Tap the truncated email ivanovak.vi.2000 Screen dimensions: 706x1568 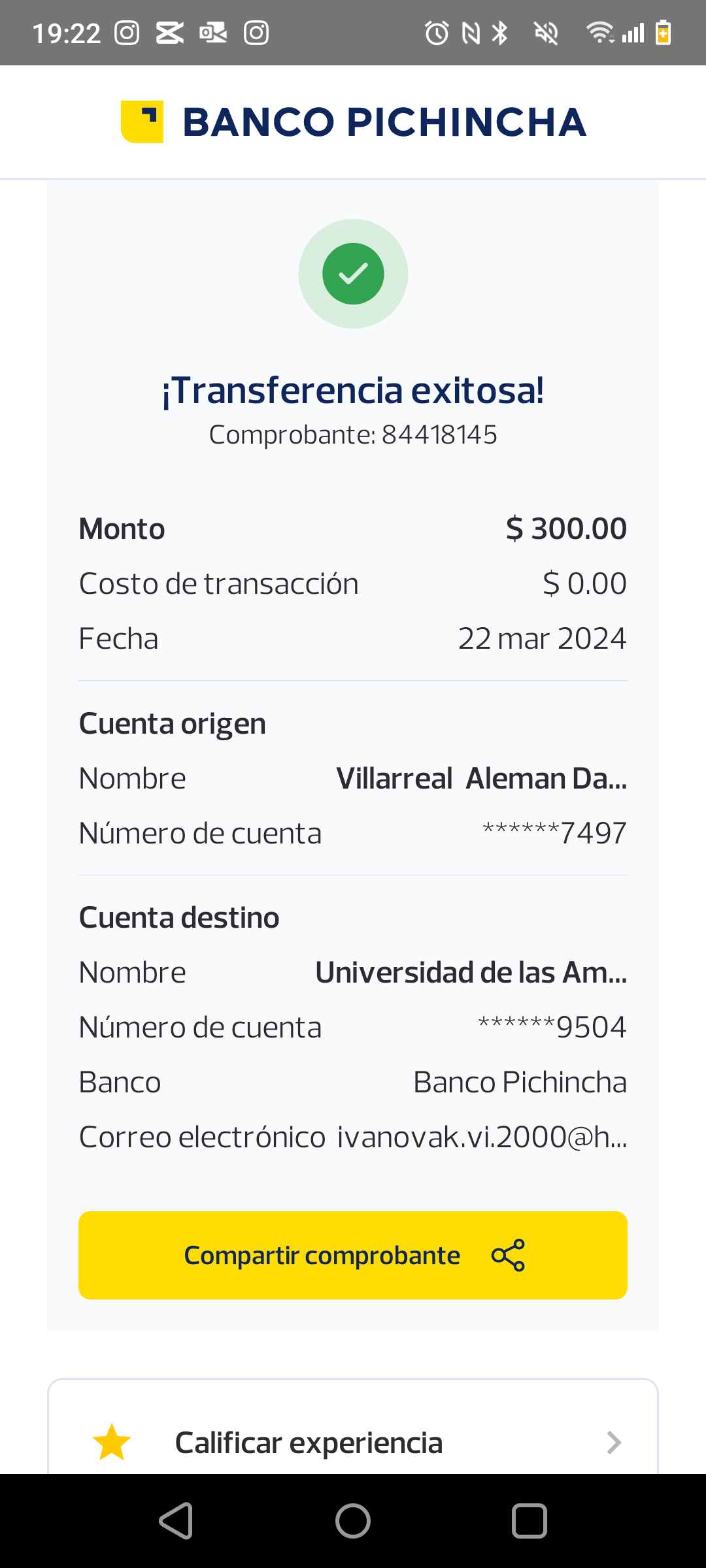pyautogui.click(x=482, y=1137)
